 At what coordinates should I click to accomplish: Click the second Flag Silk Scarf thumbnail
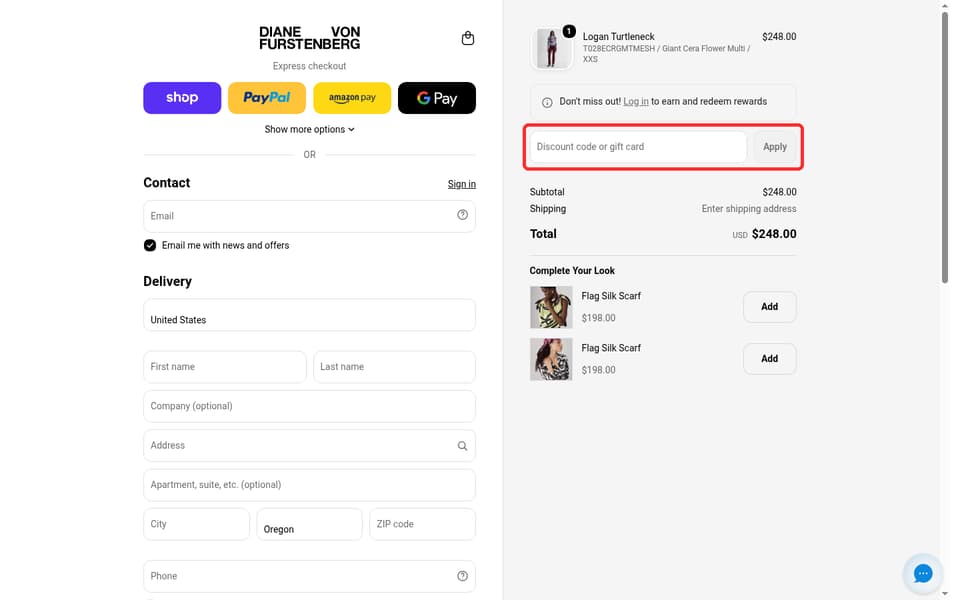tap(551, 359)
